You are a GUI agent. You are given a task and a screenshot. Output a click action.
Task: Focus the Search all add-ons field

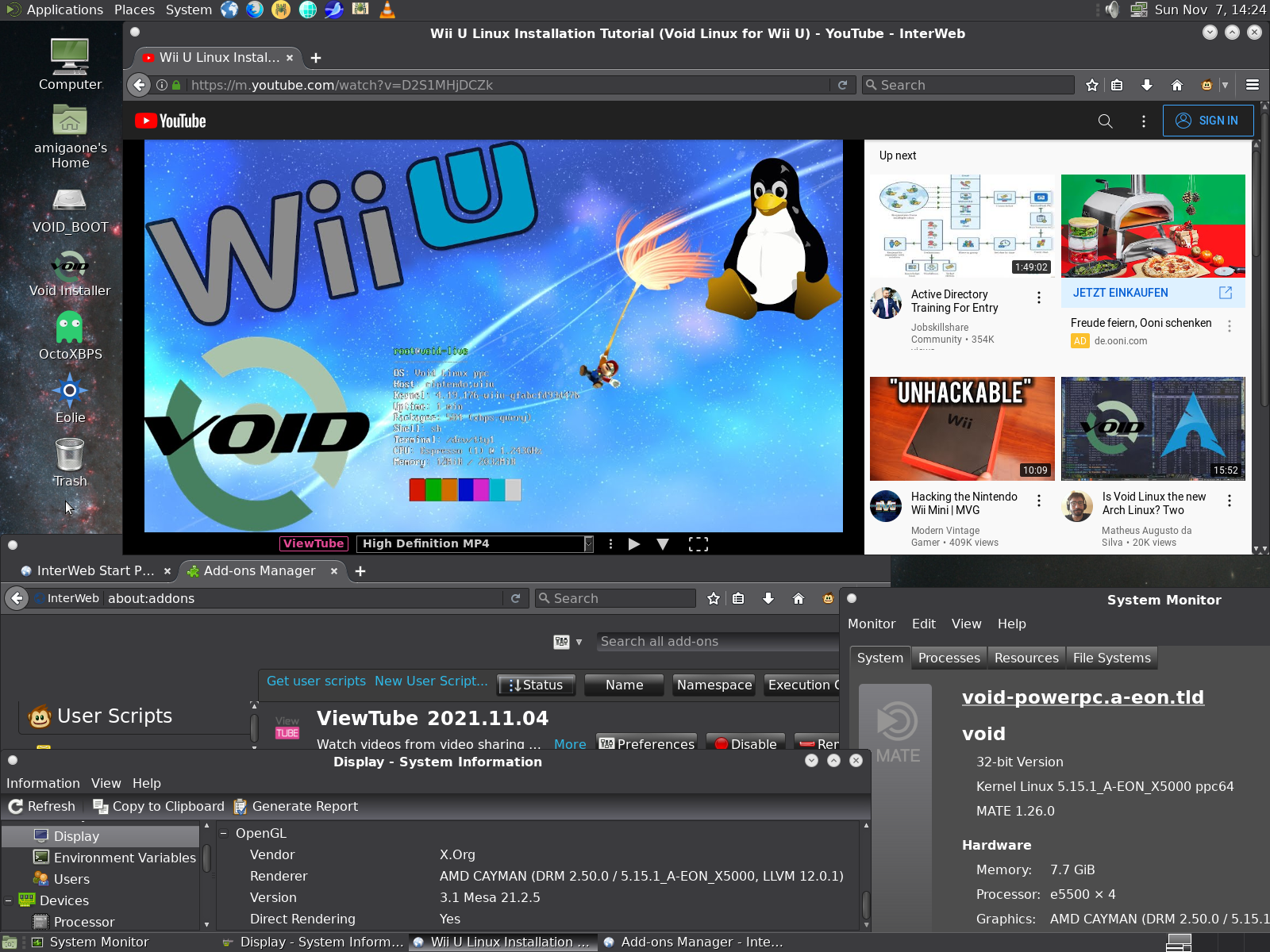pyautogui.click(x=717, y=641)
